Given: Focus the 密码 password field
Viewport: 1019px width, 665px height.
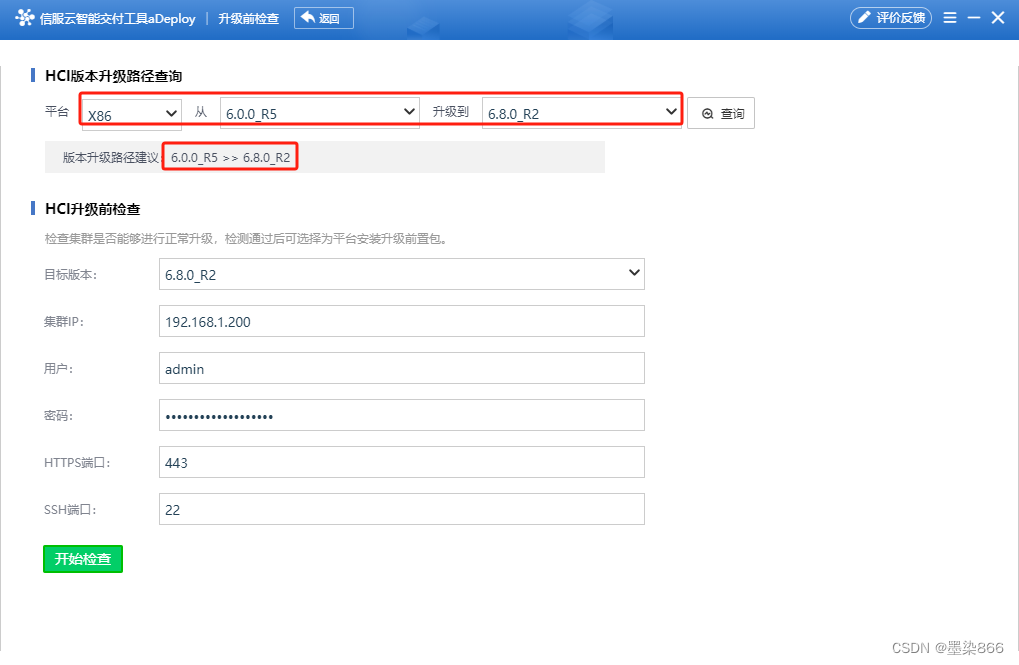Looking at the screenshot, I should click(x=402, y=415).
